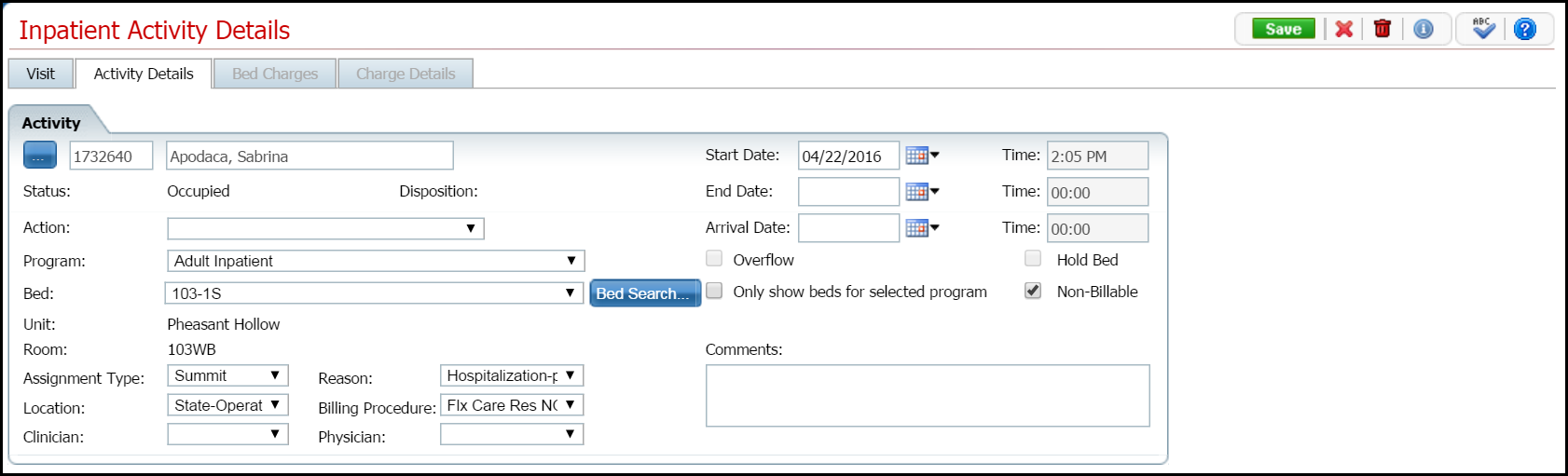Run the ABC spell check icon
The width and height of the screenshot is (1568, 476).
click(x=1483, y=29)
